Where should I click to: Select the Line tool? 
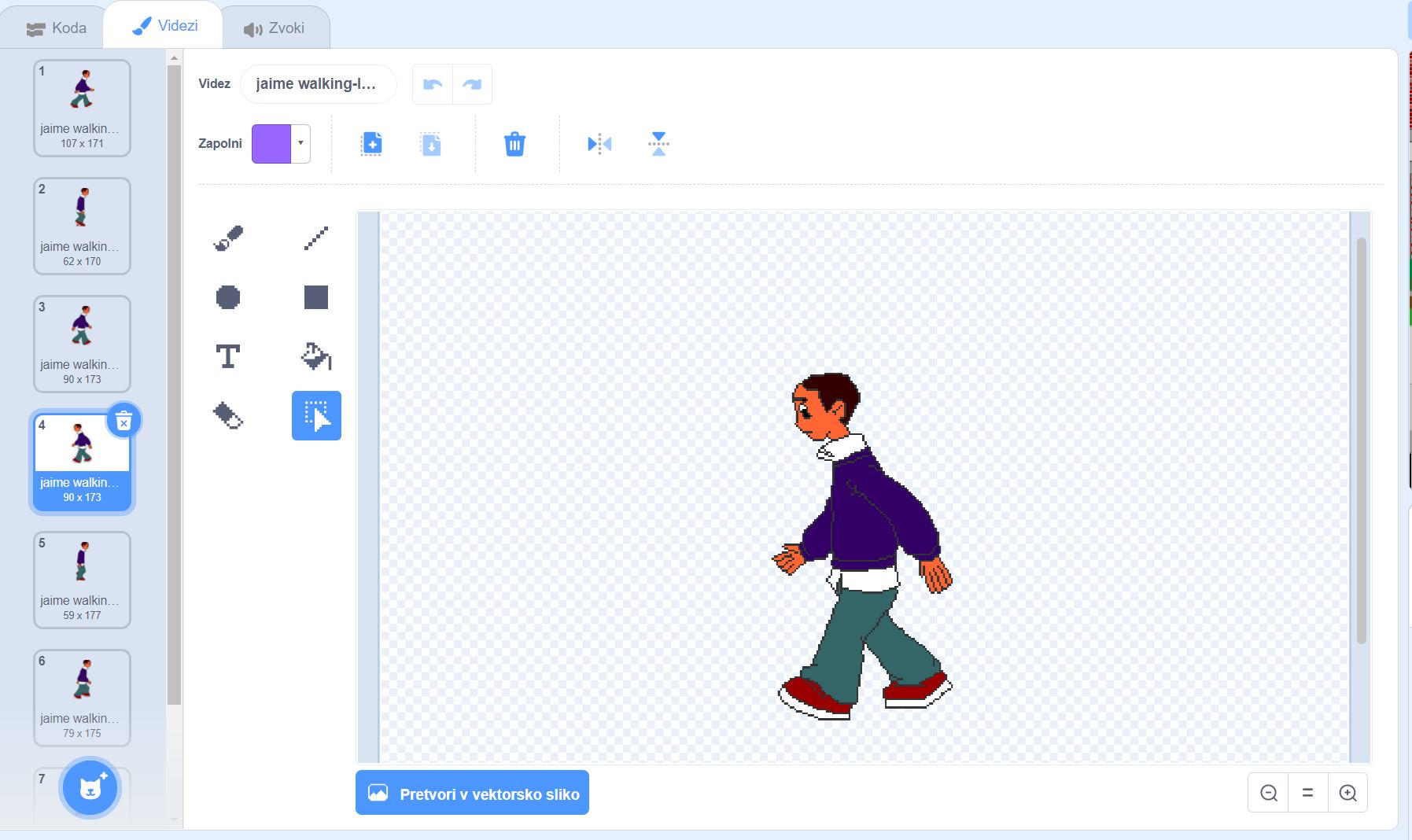click(316, 238)
